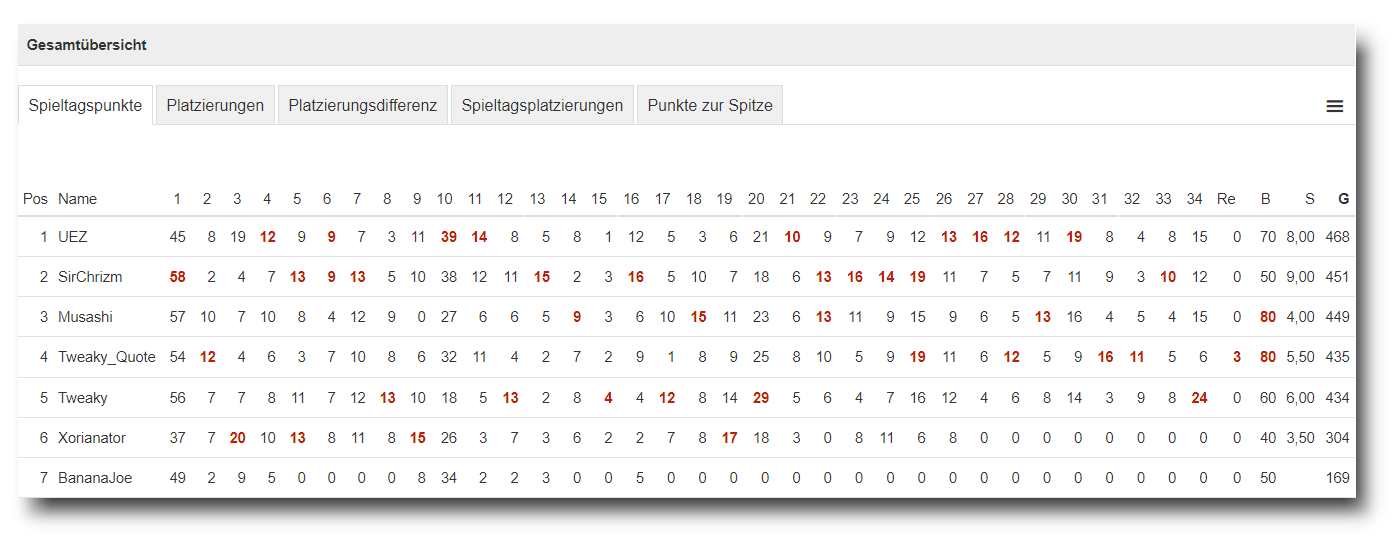Open the Xorianator player entry
Screen dimensions: 1393x535
tap(92, 438)
